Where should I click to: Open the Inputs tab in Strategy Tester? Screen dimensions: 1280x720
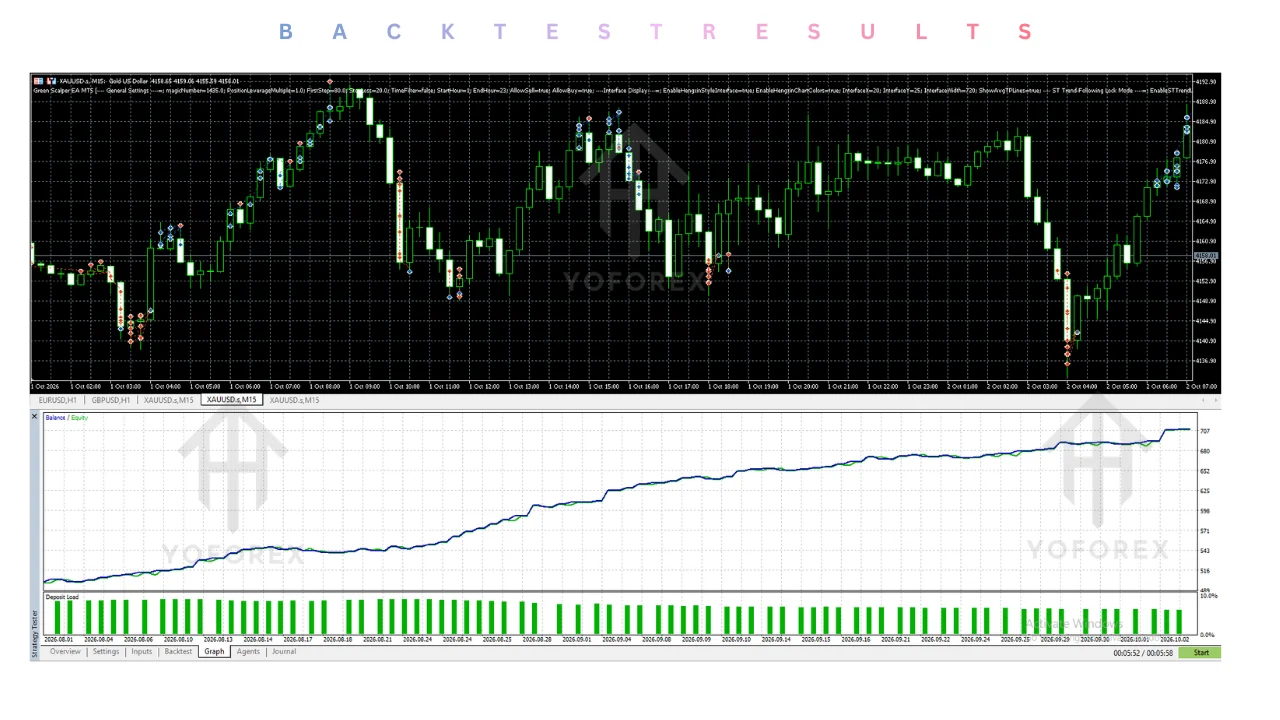tap(142, 652)
